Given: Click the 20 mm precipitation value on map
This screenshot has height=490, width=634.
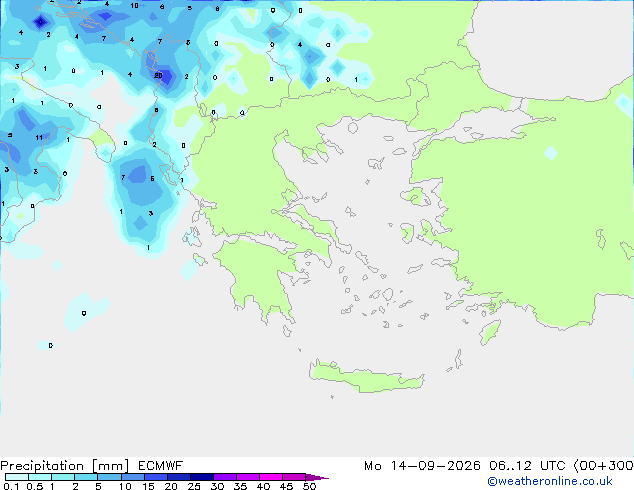Looking at the screenshot, I should click(x=158, y=75).
